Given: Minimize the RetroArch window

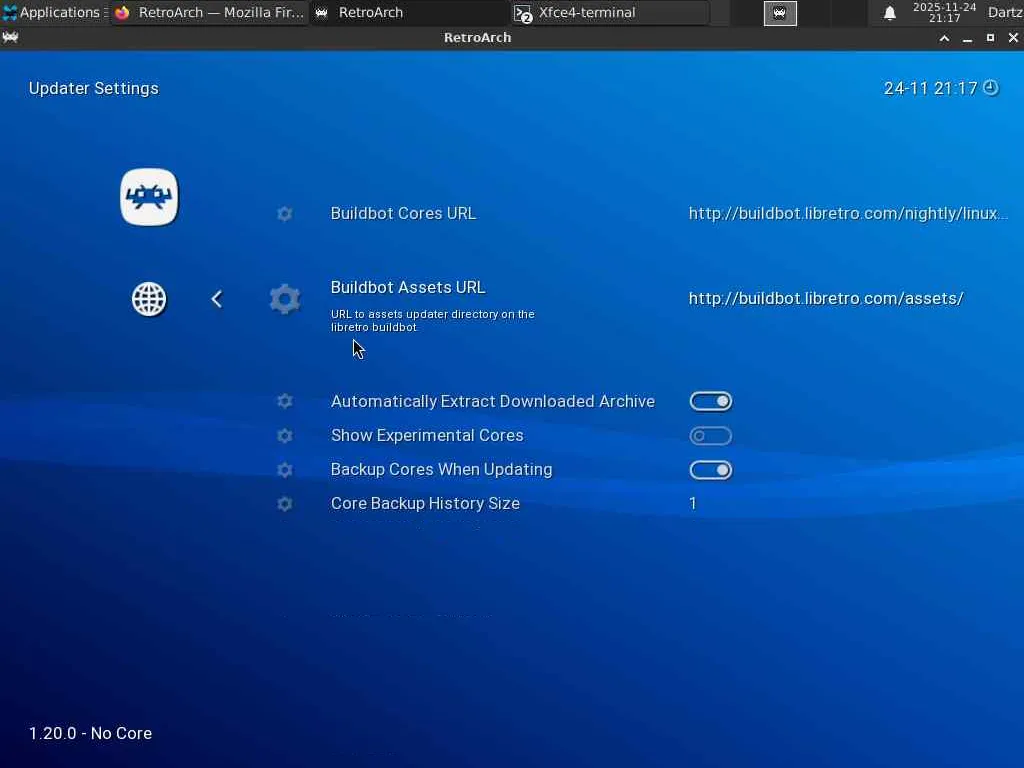Looking at the screenshot, I should (x=967, y=39).
